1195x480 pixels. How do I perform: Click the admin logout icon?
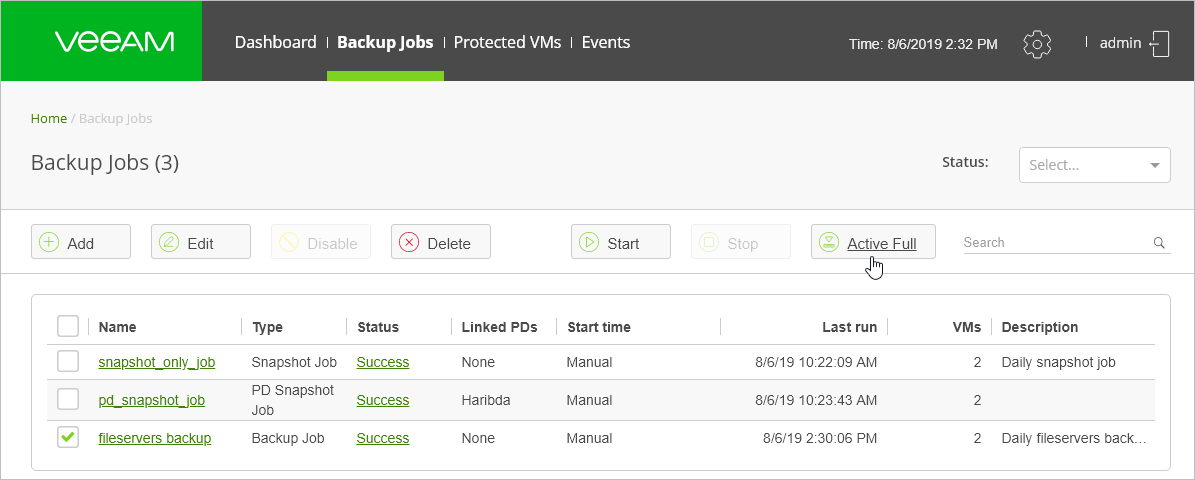click(x=1160, y=43)
